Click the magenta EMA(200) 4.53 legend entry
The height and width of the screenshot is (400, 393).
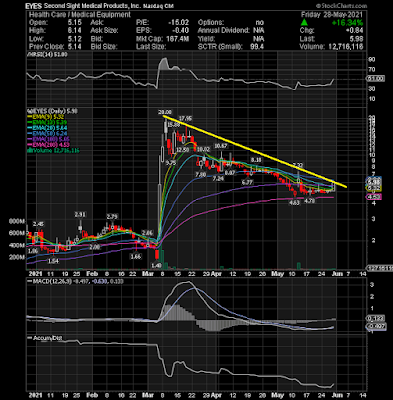49,145
